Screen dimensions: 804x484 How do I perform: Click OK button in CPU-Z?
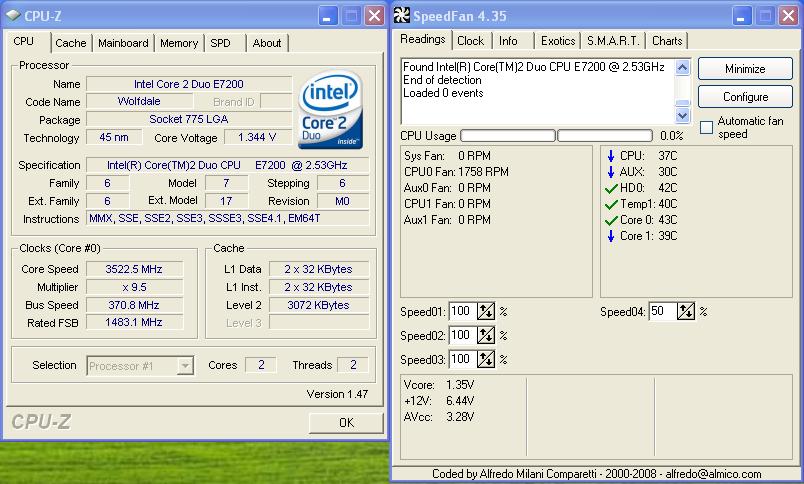[x=345, y=423]
